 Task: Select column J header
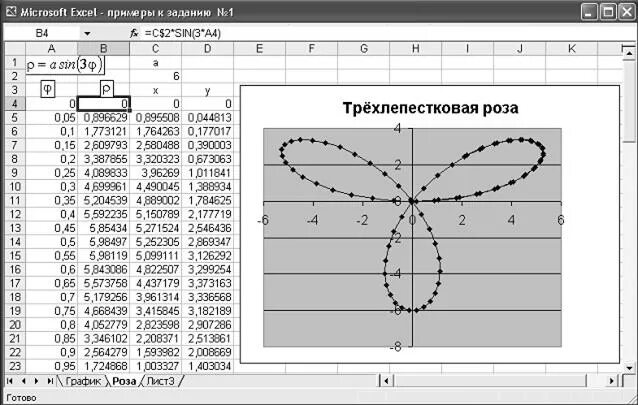tap(520, 49)
